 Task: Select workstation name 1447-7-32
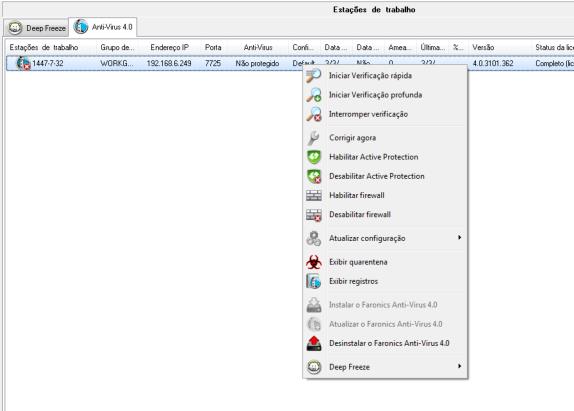48,63
